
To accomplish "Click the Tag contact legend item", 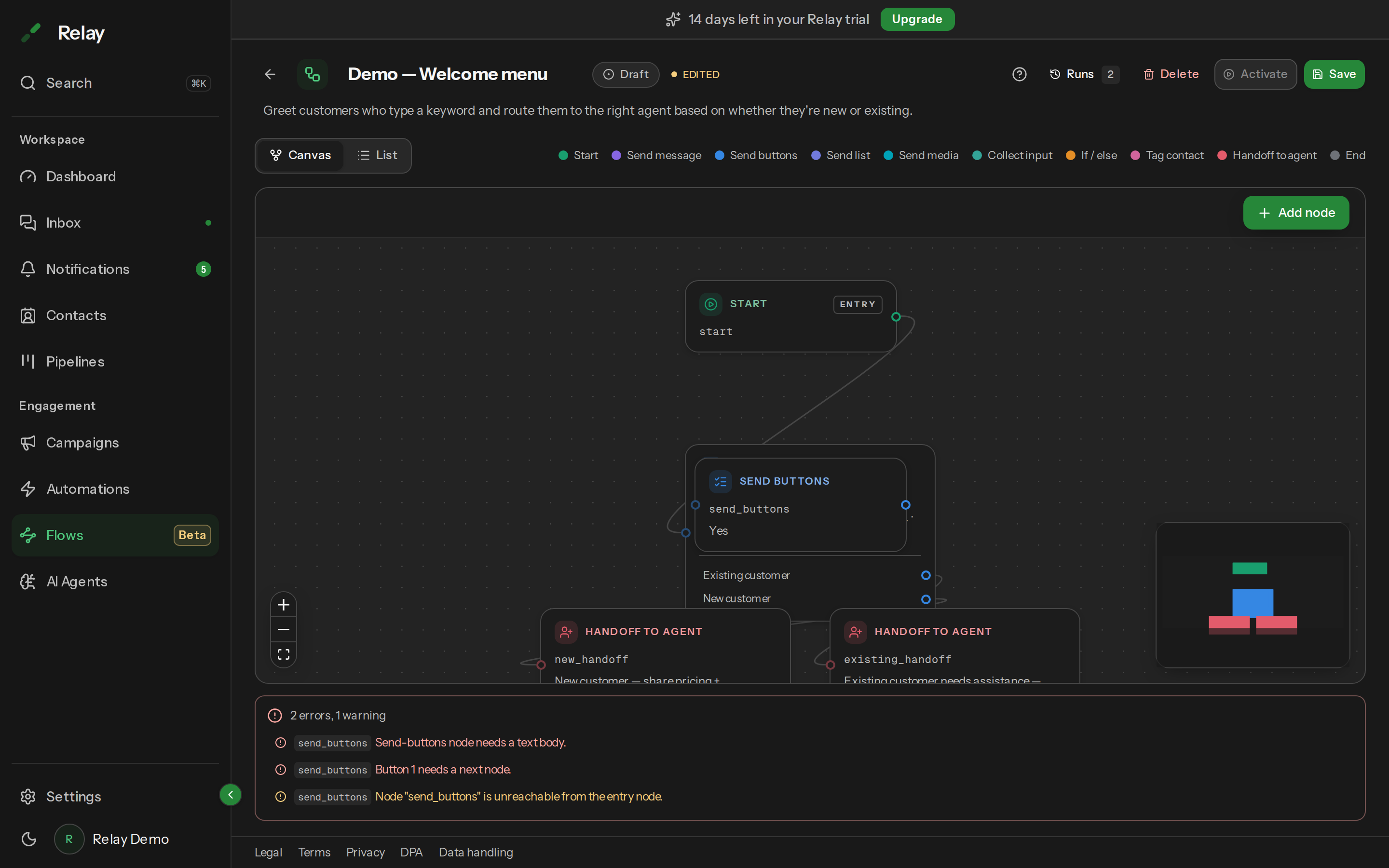I will pyautogui.click(x=1167, y=155).
